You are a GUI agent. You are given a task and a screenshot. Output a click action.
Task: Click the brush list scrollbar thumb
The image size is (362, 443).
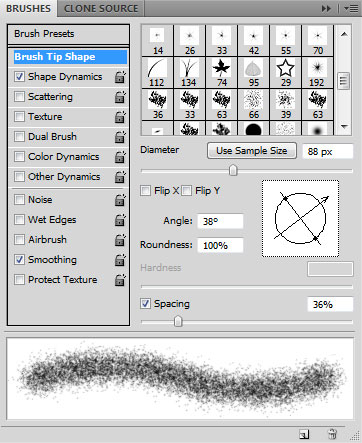[344, 81]
